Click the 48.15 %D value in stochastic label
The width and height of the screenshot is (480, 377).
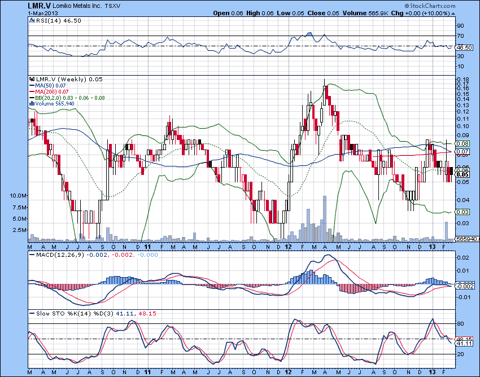pos(147,314)
